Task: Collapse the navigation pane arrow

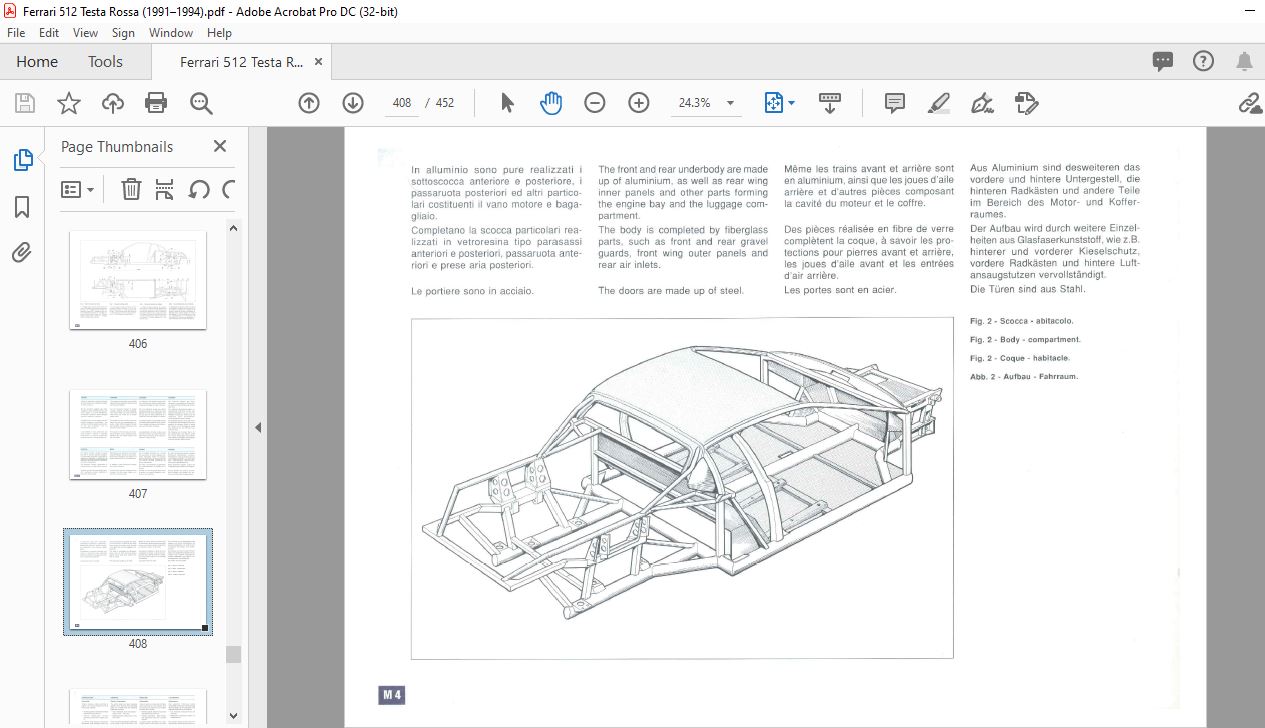Action: [x=257, y=428]
